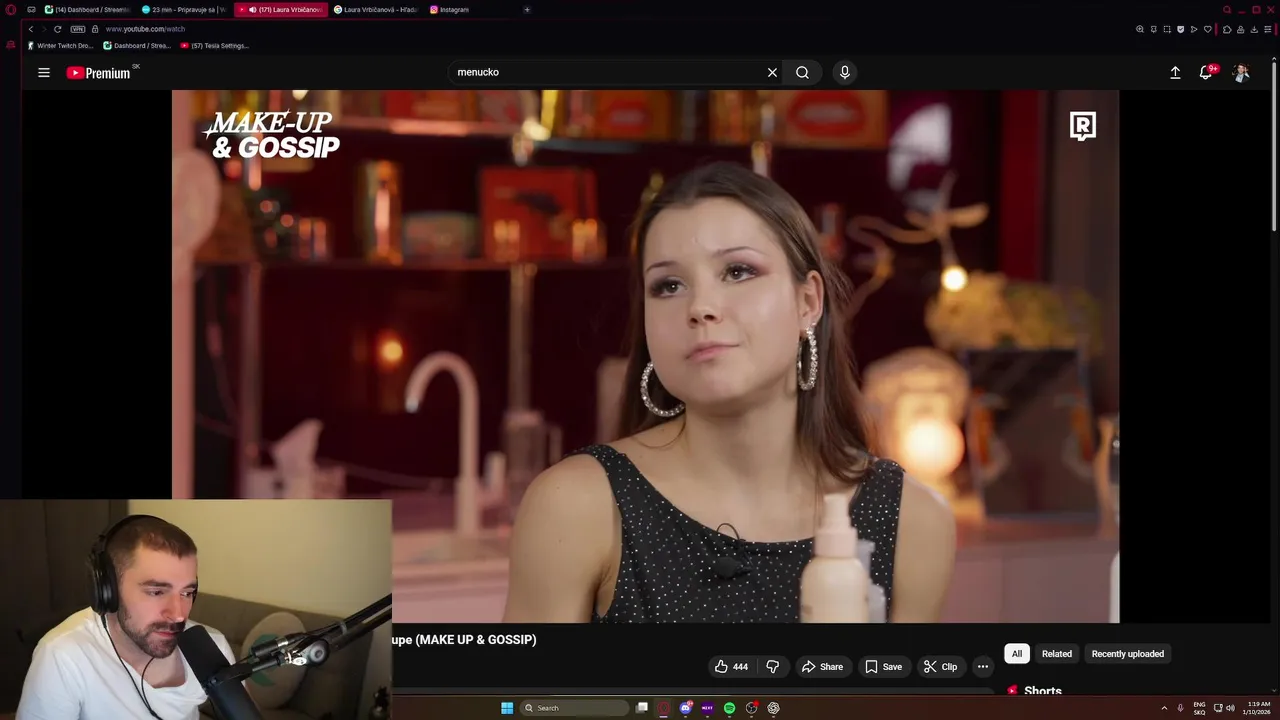Open the Winter Twitch Drops bookmark
This screenshot has height=720, width=1280.
click(x=60, y=46)
